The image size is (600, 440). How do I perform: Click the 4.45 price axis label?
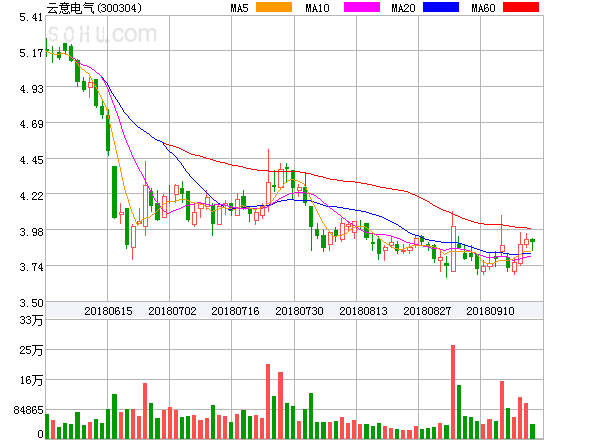[31, 160]
